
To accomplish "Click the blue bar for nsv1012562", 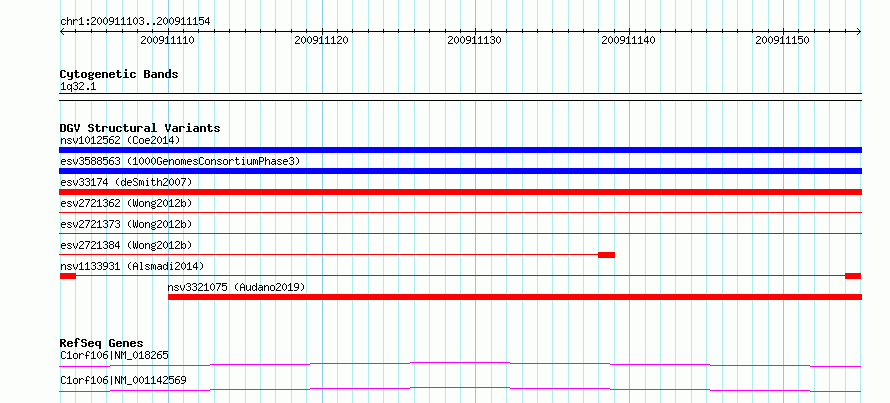I will [x=460, y=150].
